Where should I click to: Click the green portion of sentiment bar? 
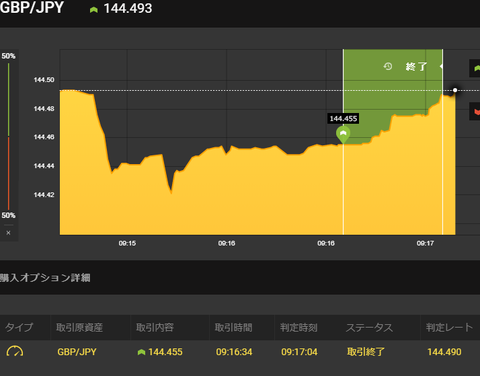(x=8, y=99)
